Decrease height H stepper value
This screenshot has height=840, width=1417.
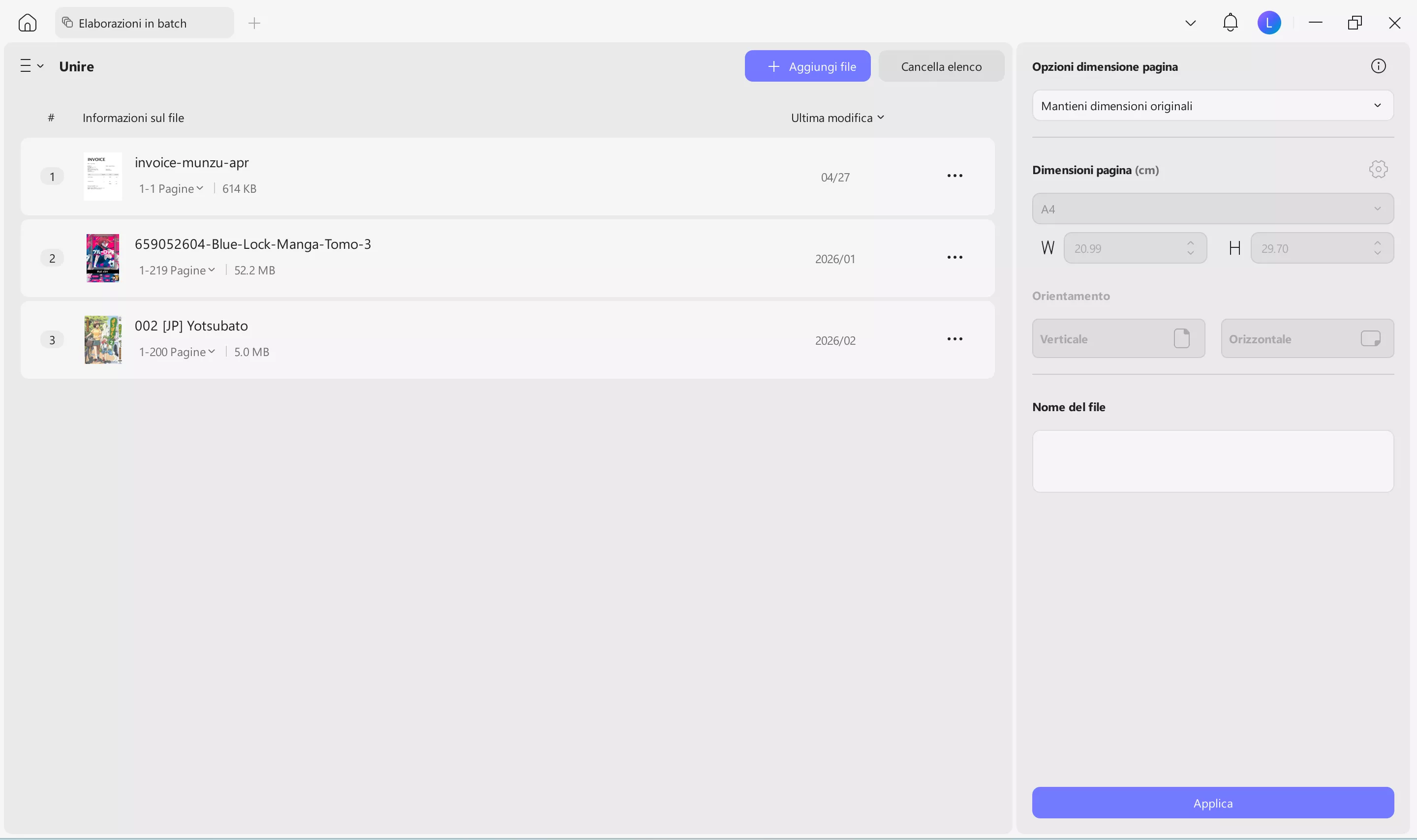[1377, 253]
